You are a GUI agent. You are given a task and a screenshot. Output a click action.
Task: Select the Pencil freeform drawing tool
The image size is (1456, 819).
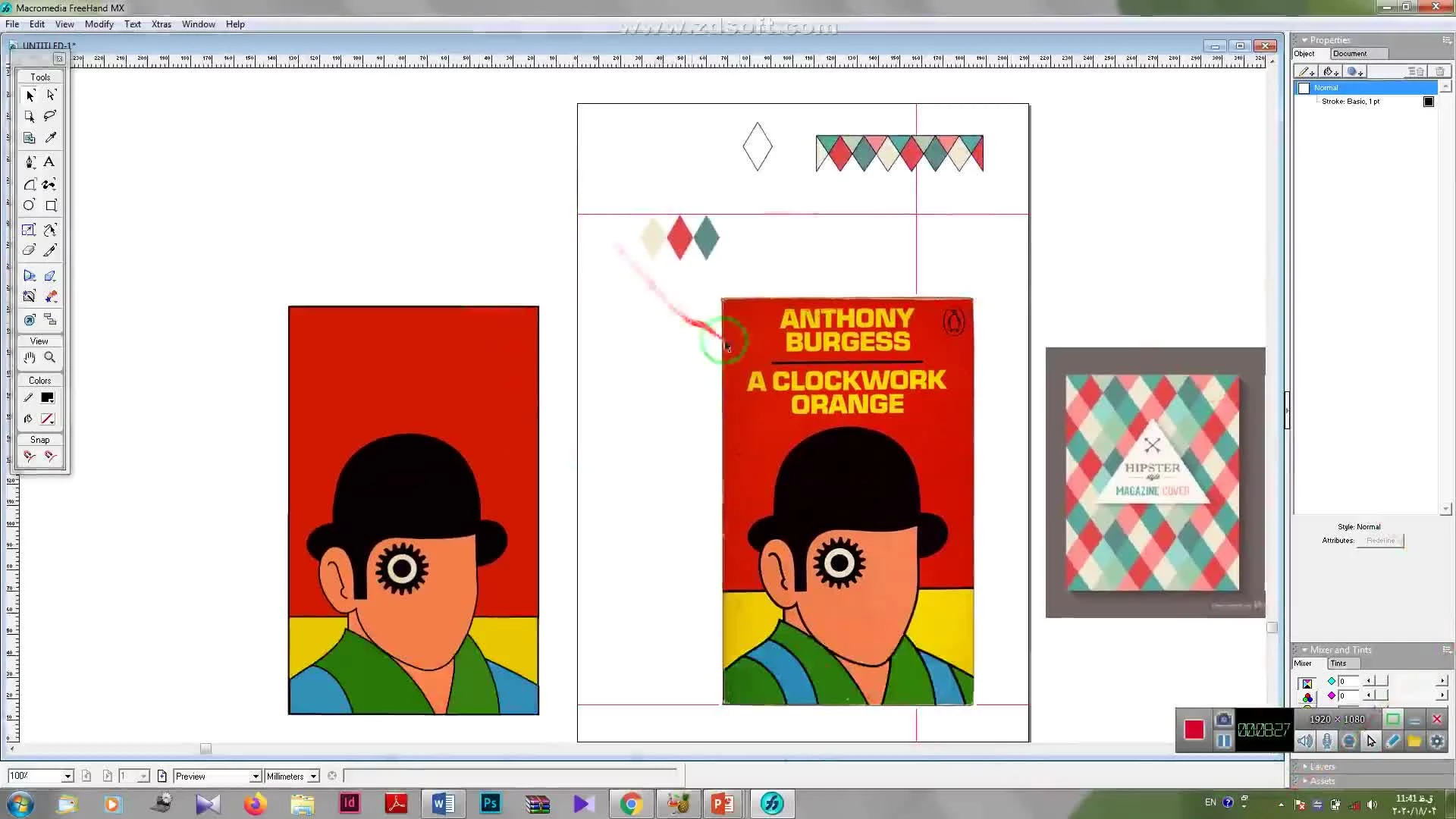50,184
